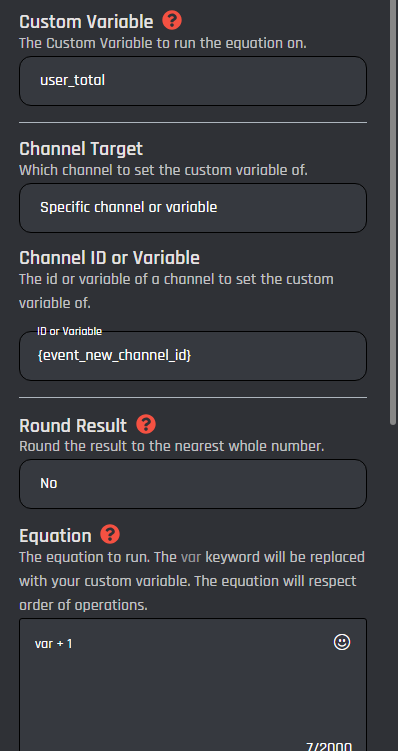Click the 'Channel ID or Variable' heading
Viewport: 398px width, 751px height.
pyautogui.click(x=109, y=258)
